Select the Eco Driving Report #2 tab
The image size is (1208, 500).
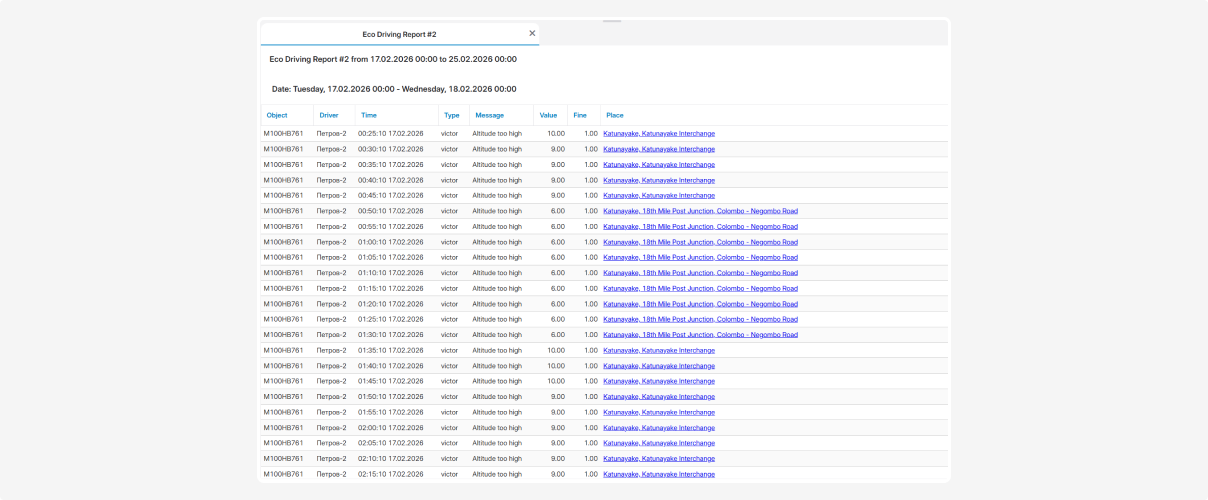(399, 34)
